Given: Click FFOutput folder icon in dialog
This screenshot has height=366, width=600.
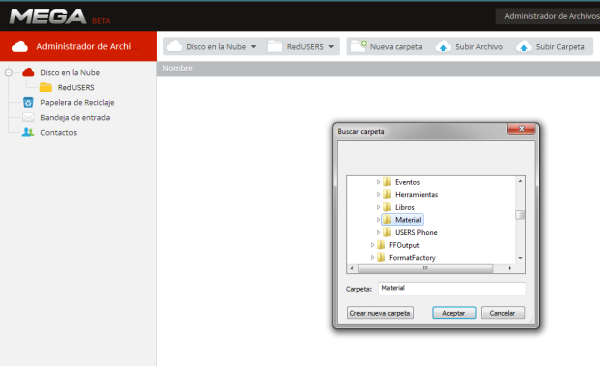Looking at the screenshot, I should coord(381,245).
